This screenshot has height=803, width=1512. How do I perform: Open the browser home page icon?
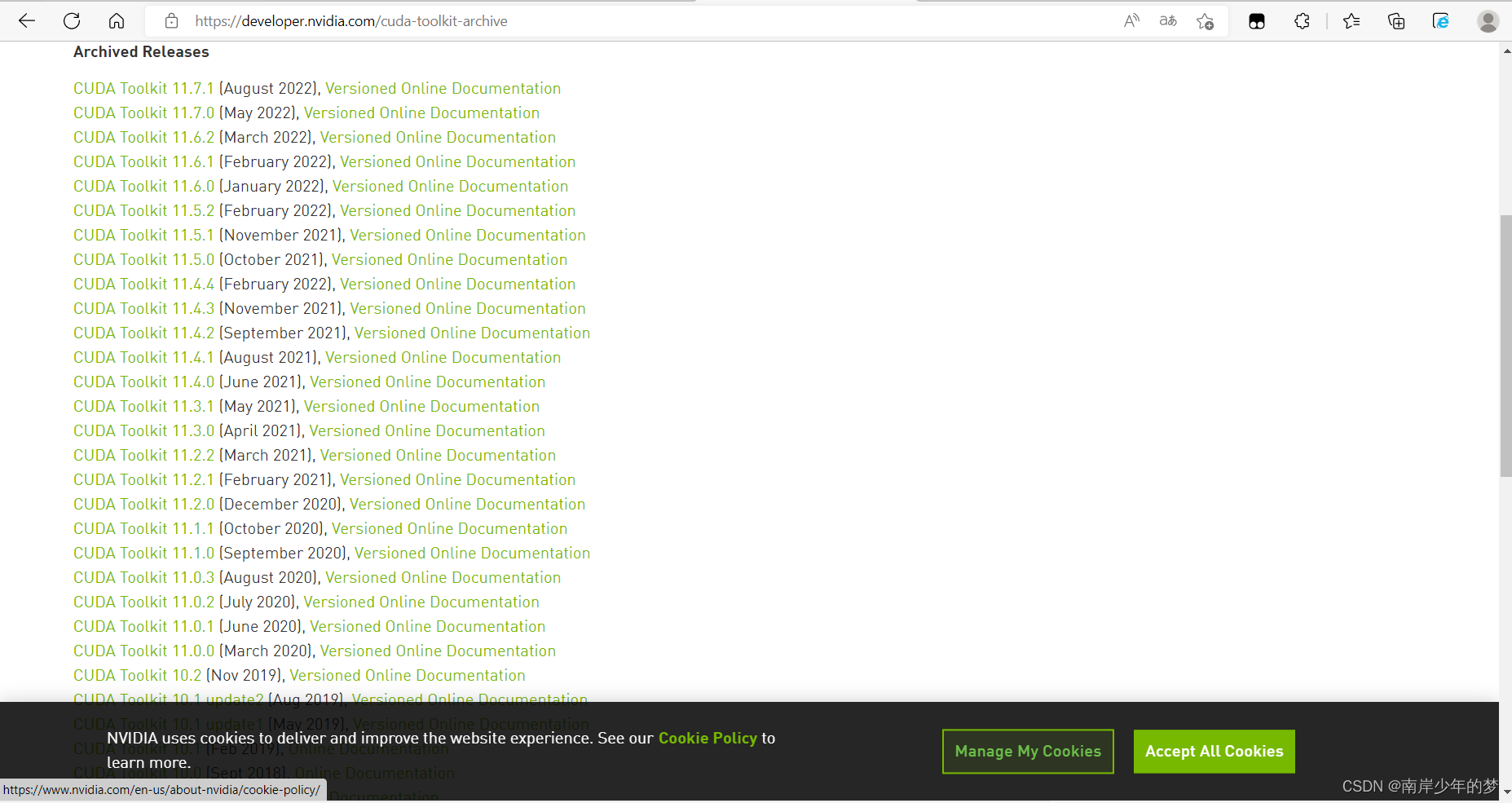tap(117, 21)
